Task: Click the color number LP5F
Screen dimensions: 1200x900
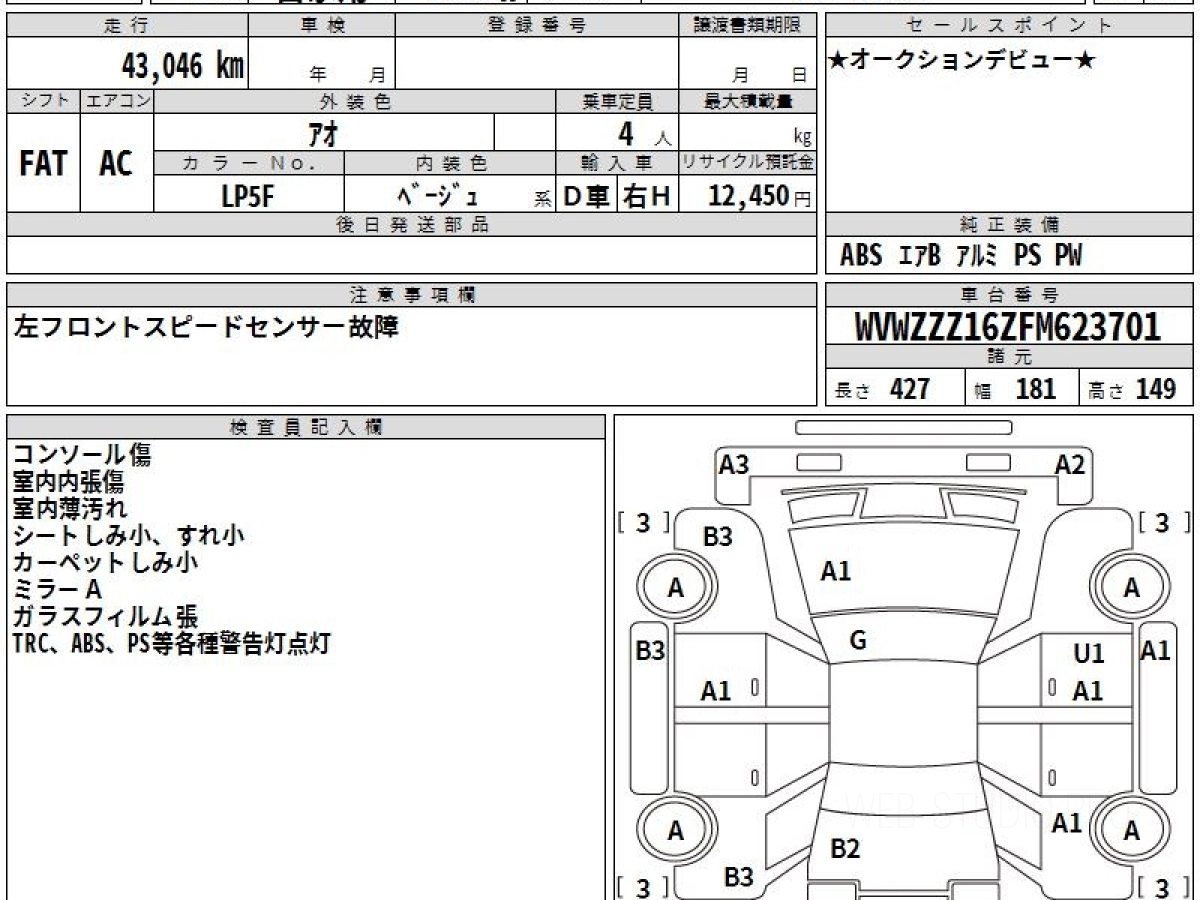Action: pos(248,196)
